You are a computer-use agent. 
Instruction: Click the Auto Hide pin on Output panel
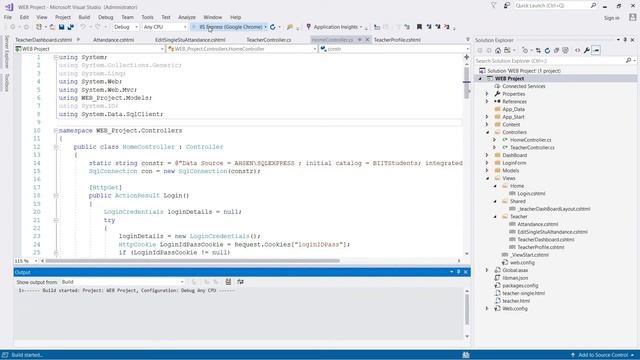(458, 272)
